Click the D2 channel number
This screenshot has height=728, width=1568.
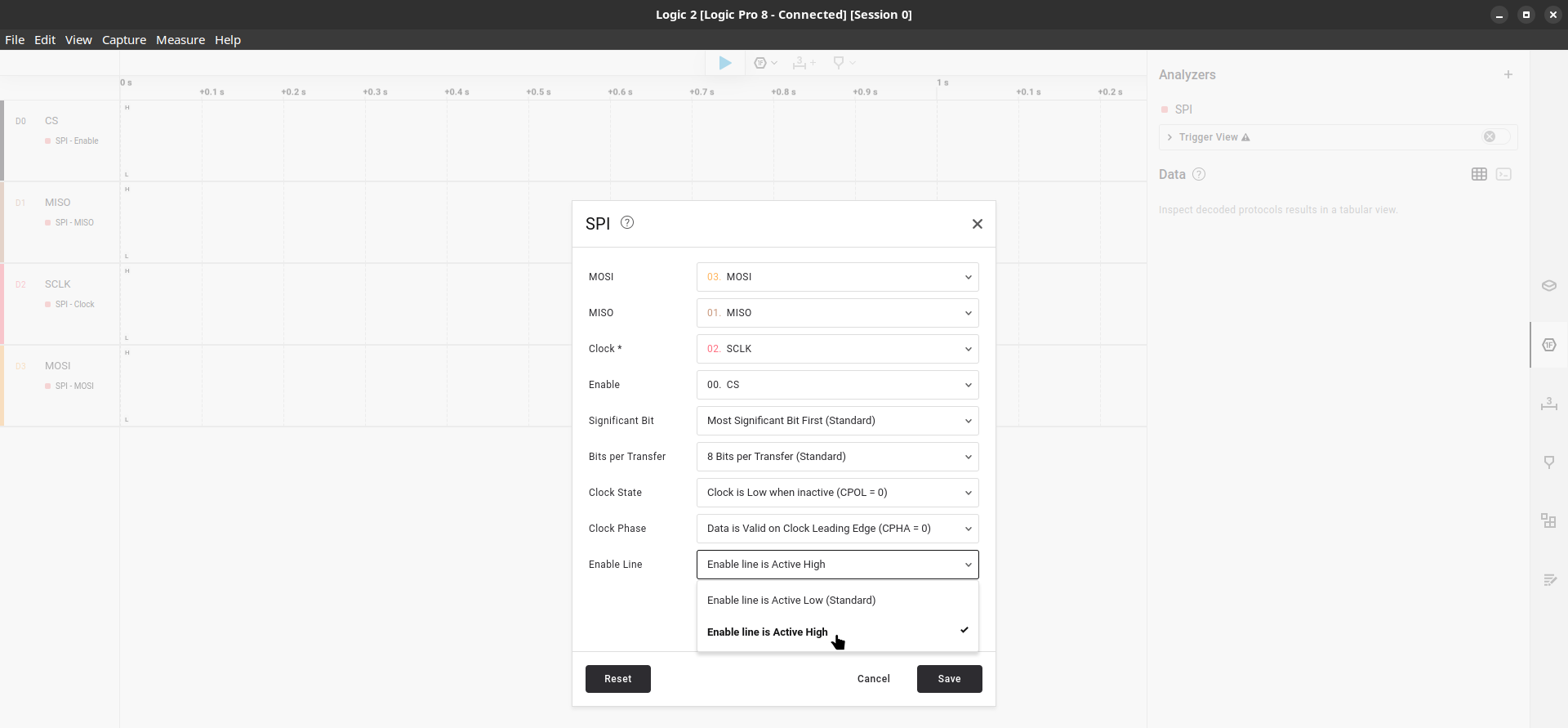point(20,284)
